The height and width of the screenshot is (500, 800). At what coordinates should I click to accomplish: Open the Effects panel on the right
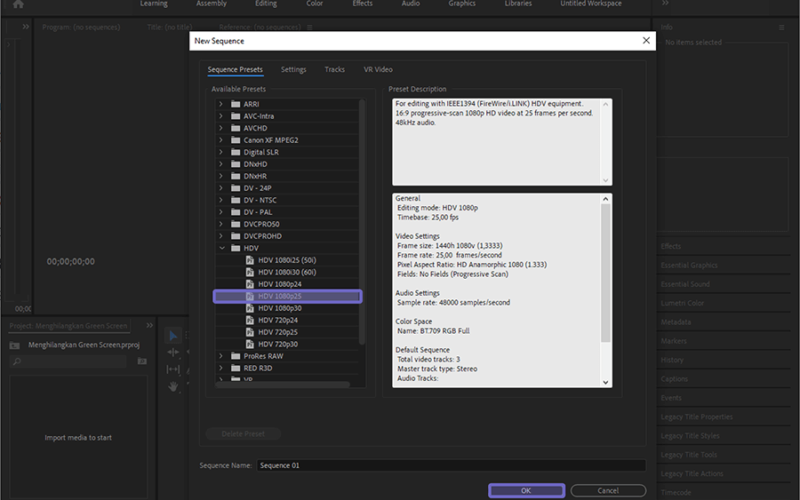pos(670,246)
